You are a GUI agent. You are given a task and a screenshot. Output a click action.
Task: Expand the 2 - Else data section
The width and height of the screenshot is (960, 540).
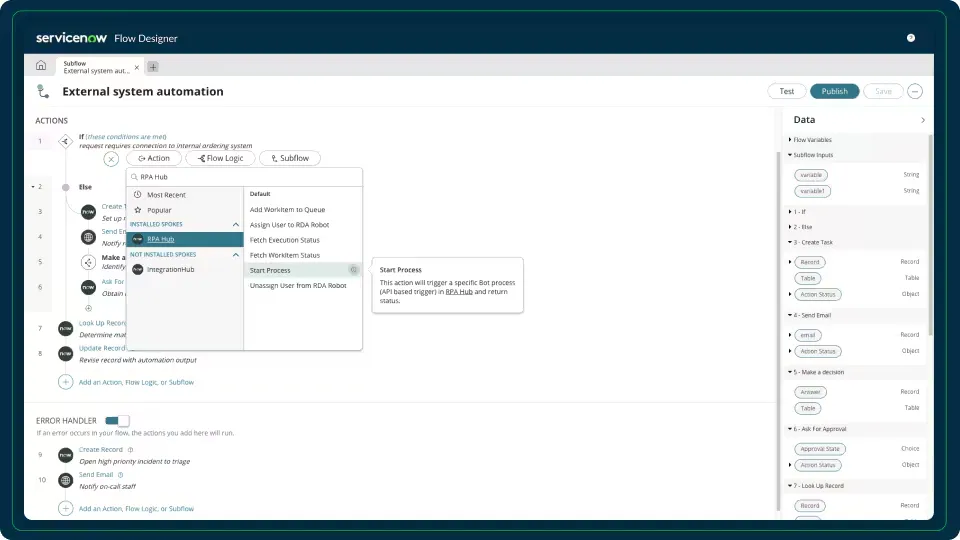coord(790,227)
